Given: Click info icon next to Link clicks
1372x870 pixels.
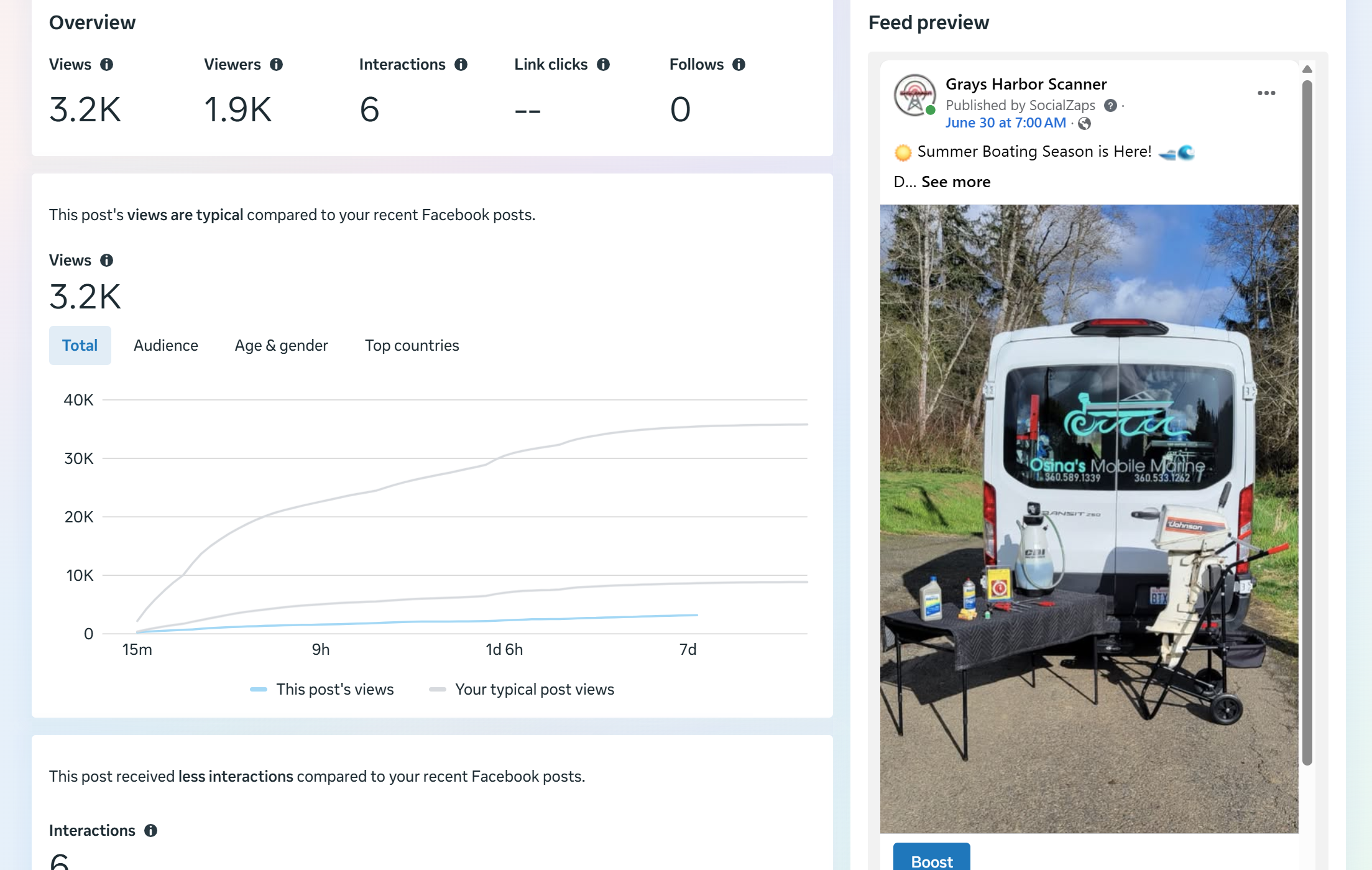Looking at the screenshot, I should (604, 65).
